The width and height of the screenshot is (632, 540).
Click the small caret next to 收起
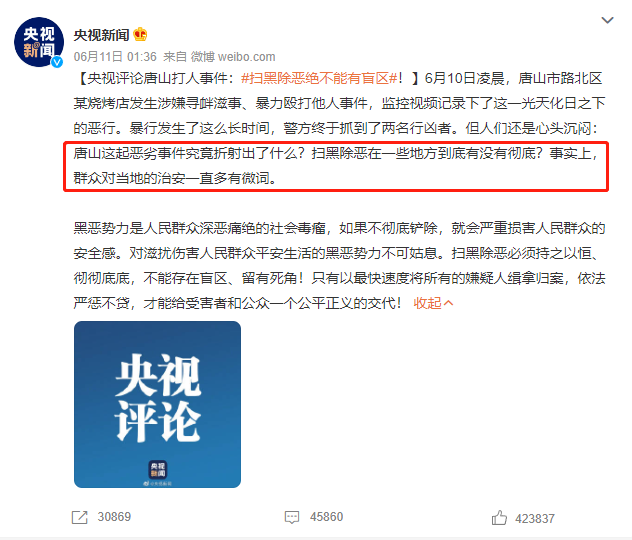[449, 303]
